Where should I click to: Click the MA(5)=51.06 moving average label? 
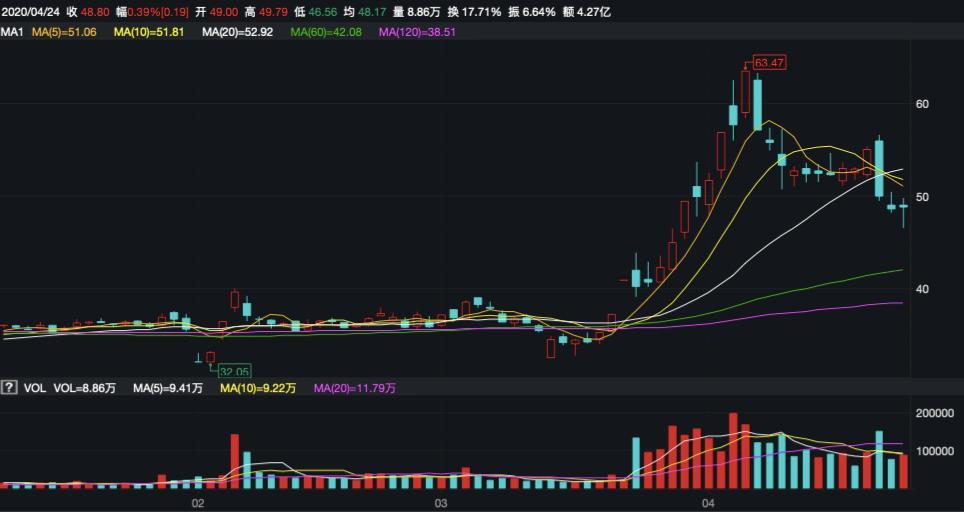64,32
